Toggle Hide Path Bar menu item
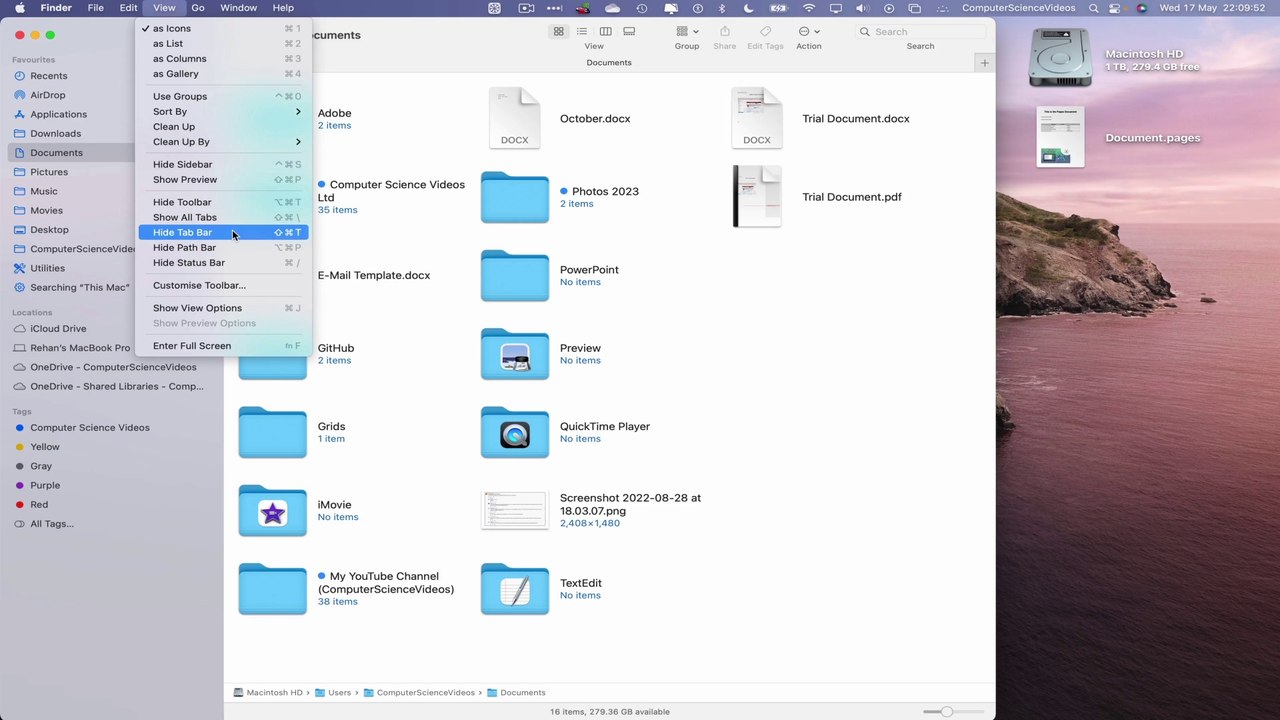1280x720 pixels. 223,248
